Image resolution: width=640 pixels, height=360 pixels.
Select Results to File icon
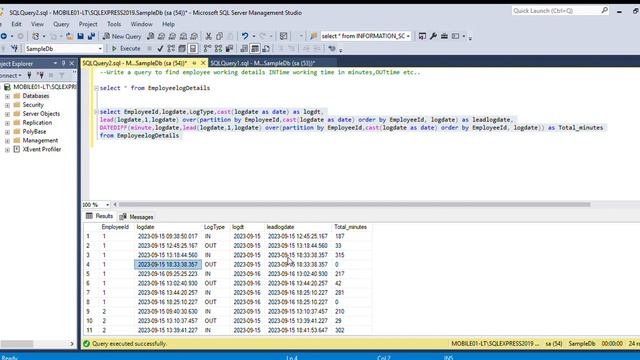pyautogui.click(x=267, y=49)
